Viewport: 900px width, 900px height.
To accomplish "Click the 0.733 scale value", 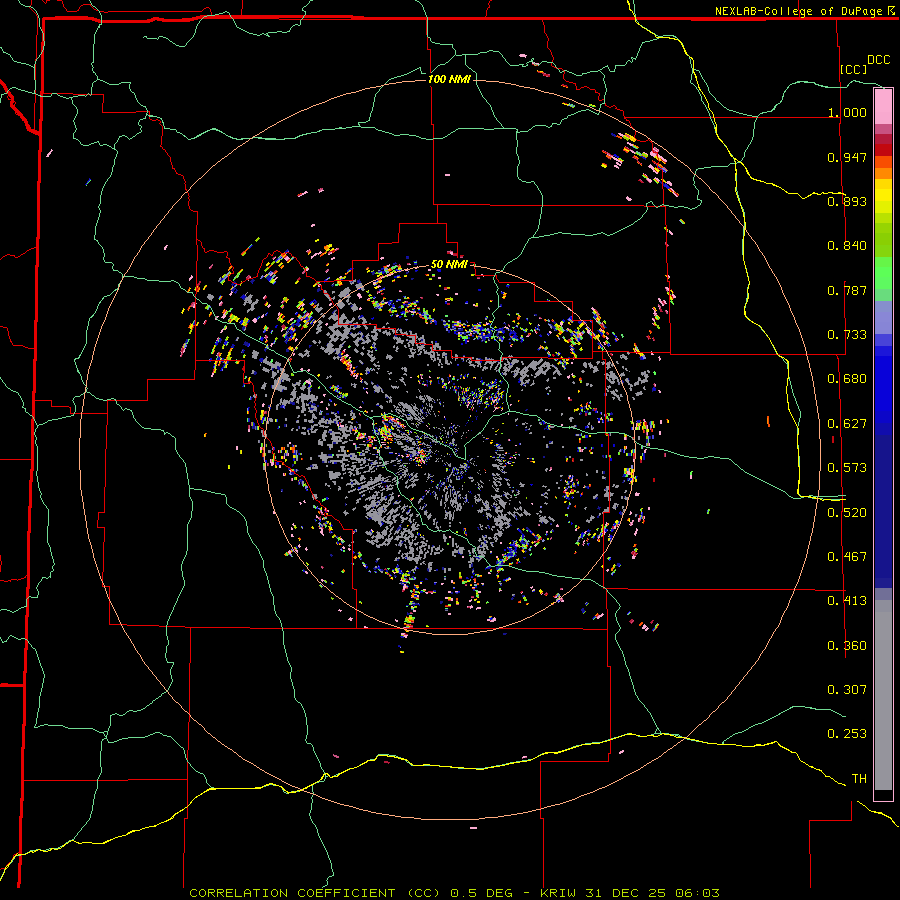I will point(847,335).
